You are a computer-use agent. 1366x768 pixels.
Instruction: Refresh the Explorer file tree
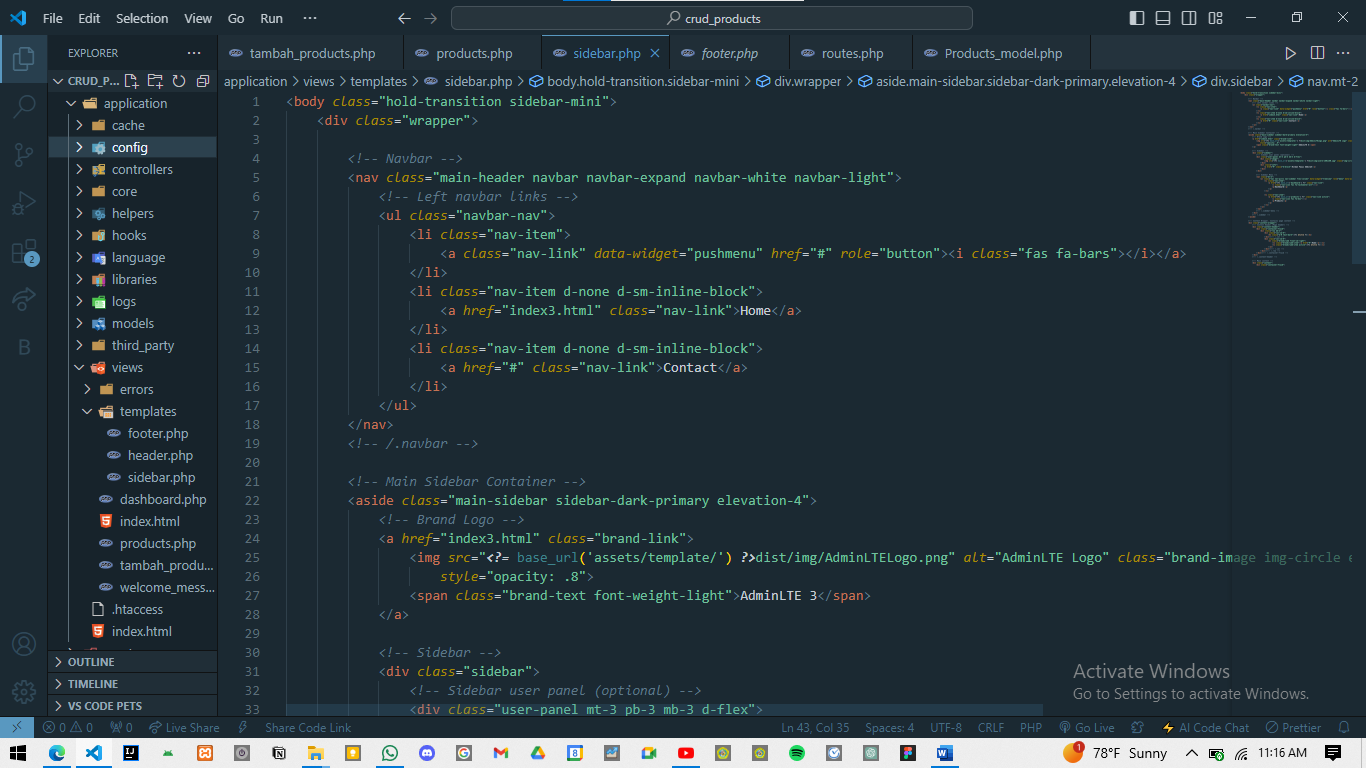[x=179, y=81]
